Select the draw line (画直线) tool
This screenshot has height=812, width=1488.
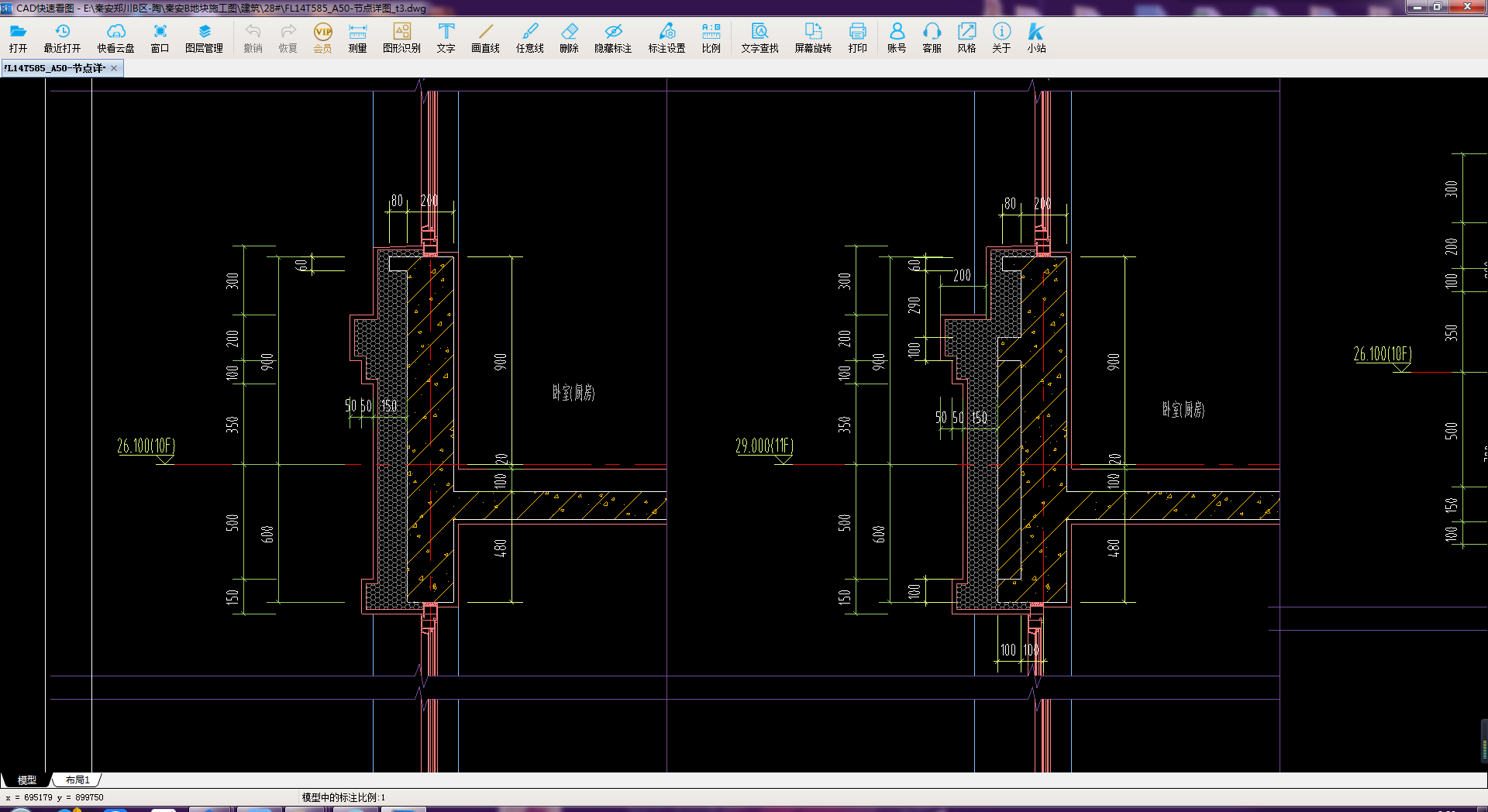485,37
